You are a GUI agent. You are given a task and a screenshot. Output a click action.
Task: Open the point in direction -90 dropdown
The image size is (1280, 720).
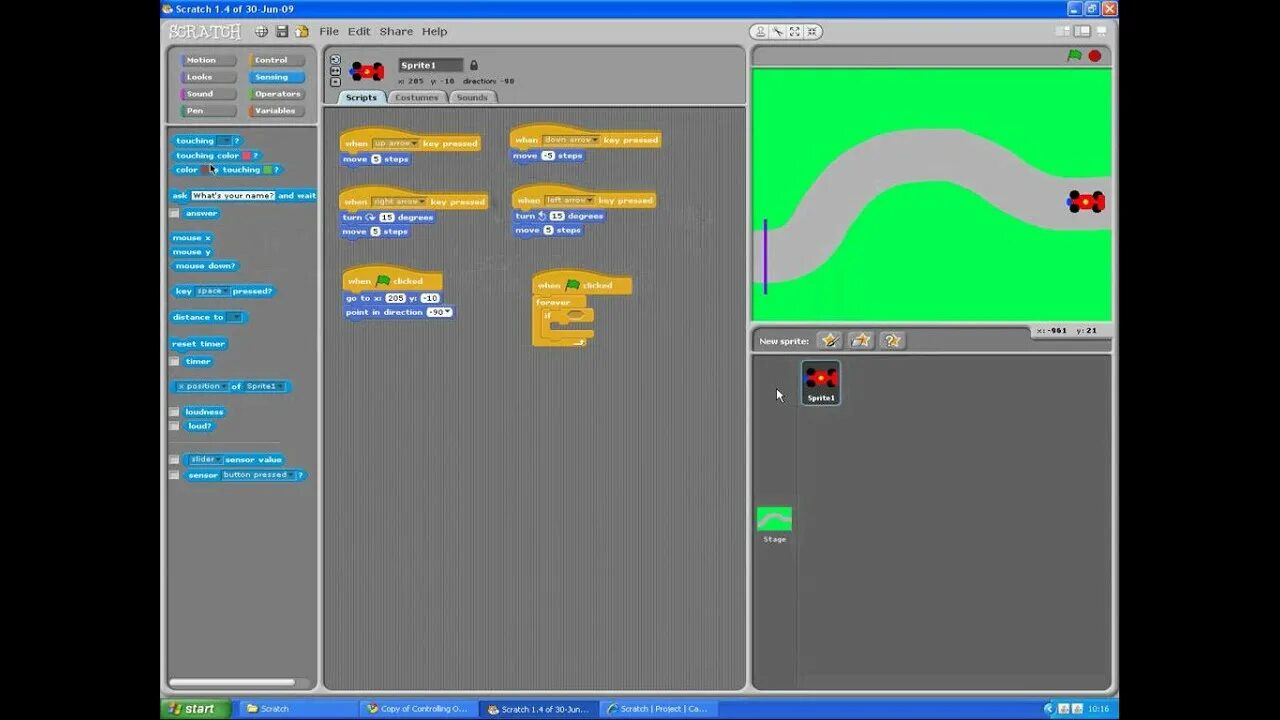[x=439, y=312]
